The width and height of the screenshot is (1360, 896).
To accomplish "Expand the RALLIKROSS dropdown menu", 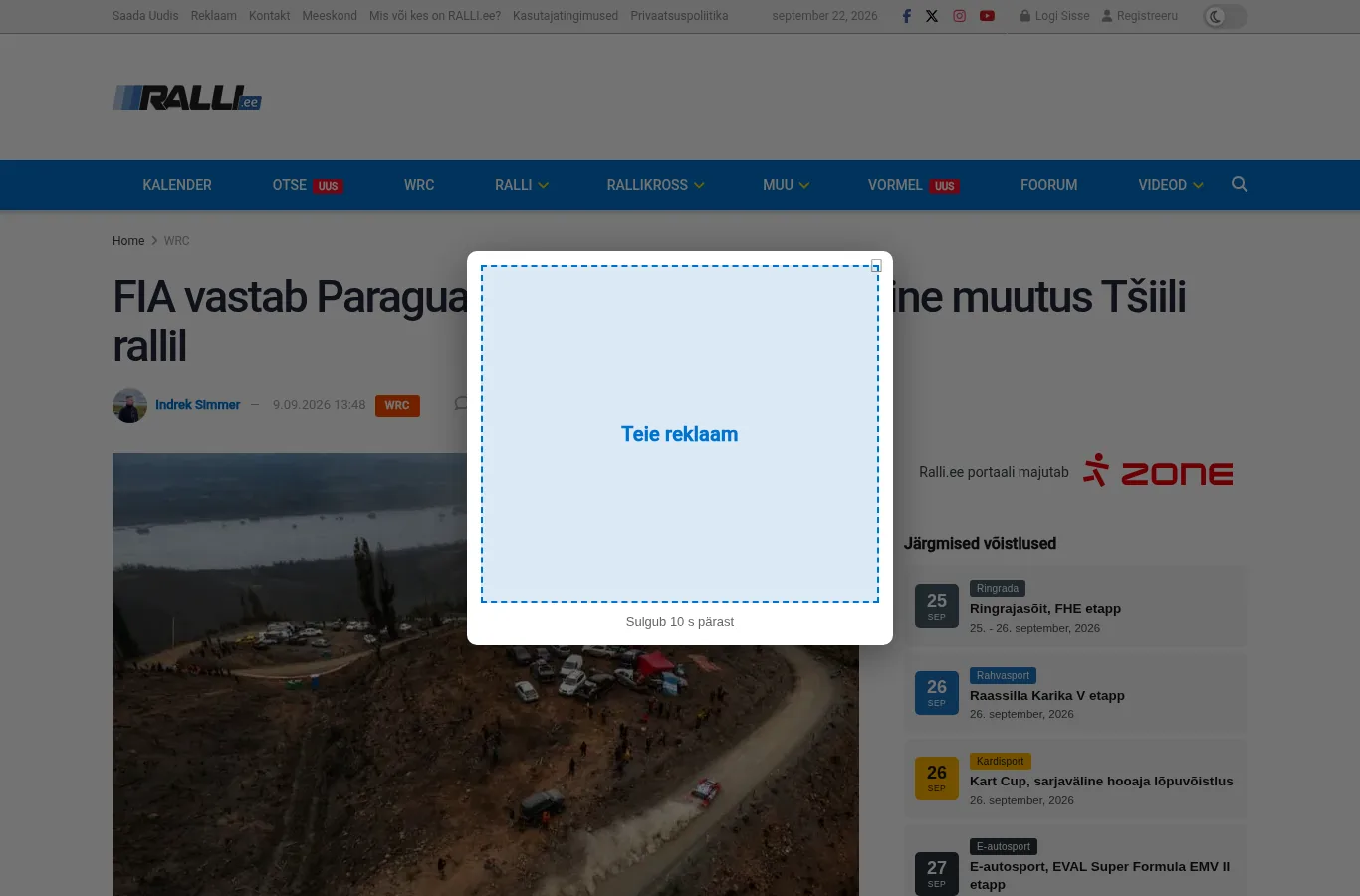I will click(656, 185).
